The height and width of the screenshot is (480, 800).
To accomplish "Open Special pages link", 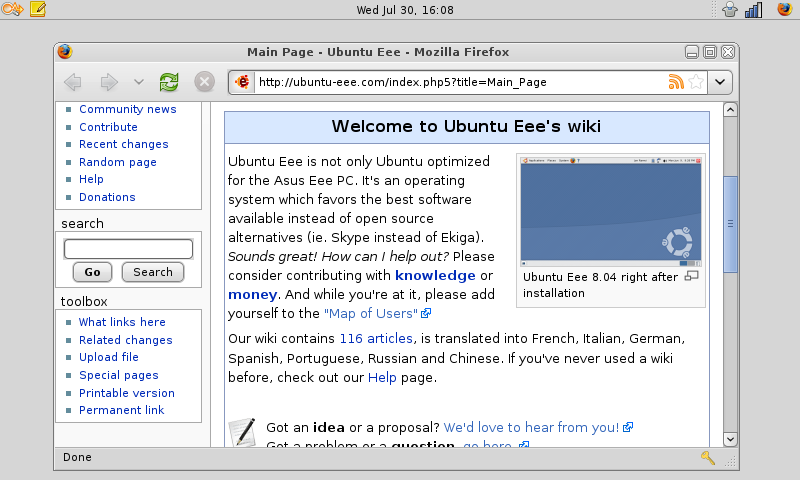I will [118, 375].
